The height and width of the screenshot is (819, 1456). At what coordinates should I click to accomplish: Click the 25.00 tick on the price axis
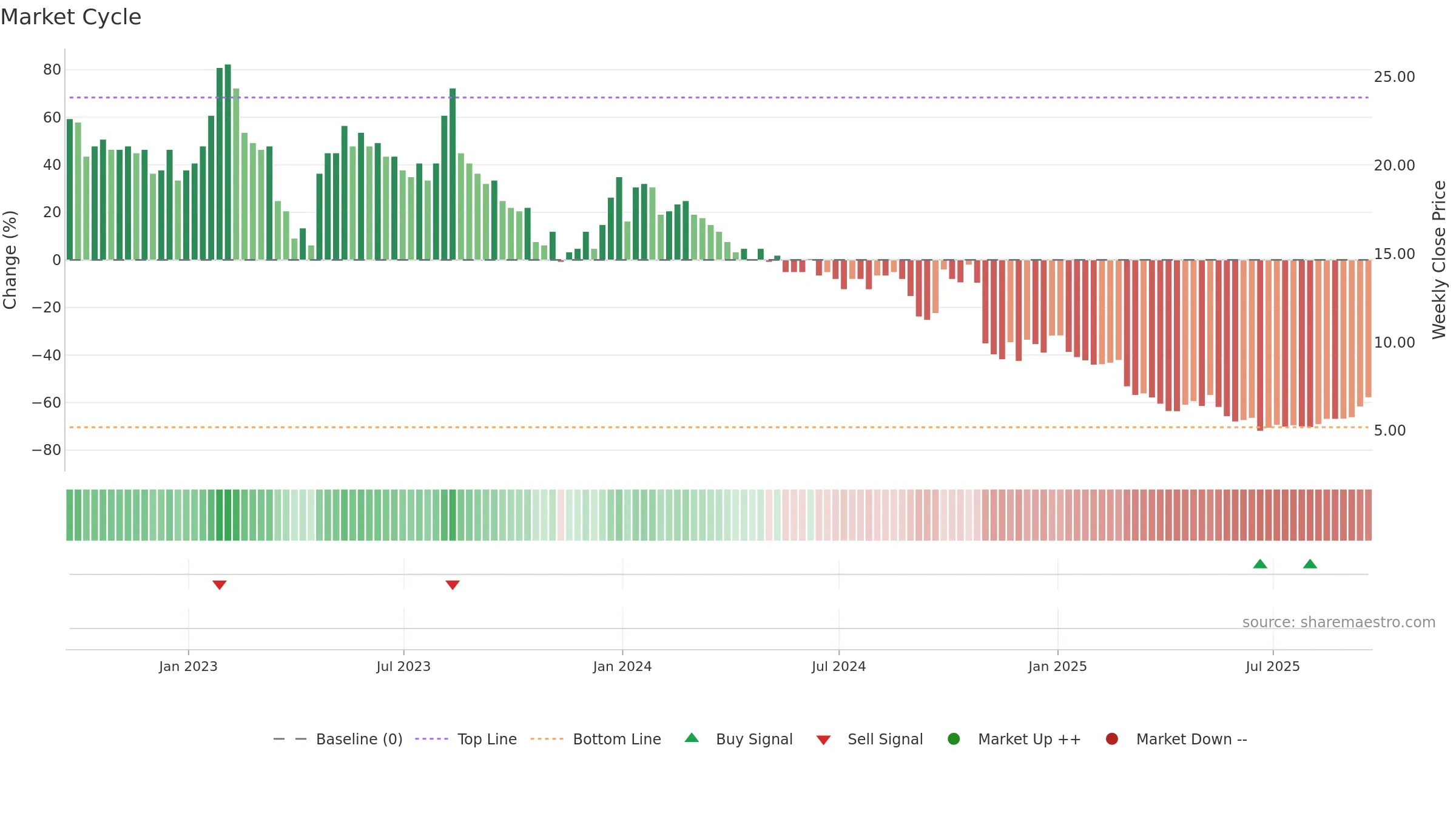1394,77
